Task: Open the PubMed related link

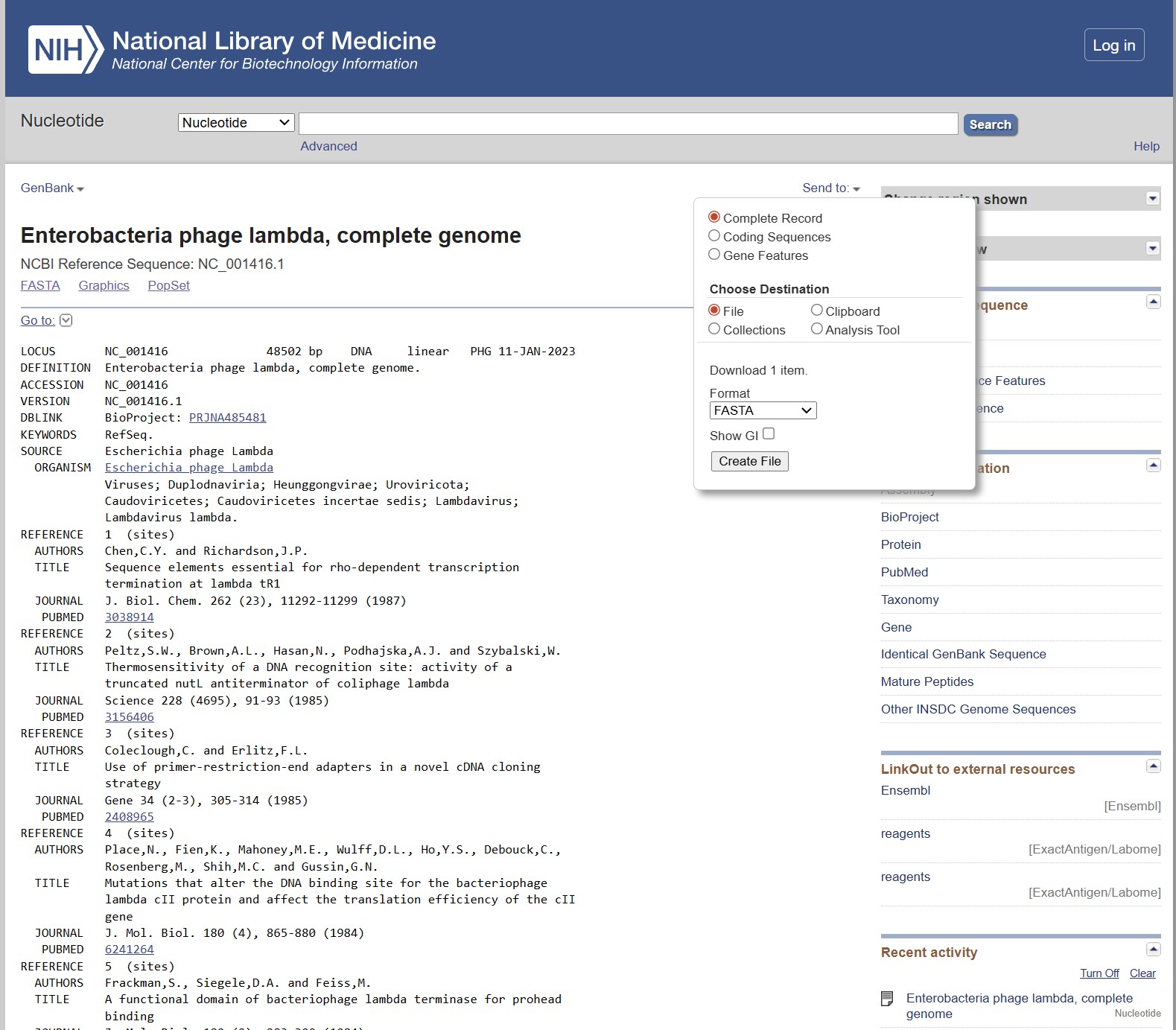Action: [904, 572]
